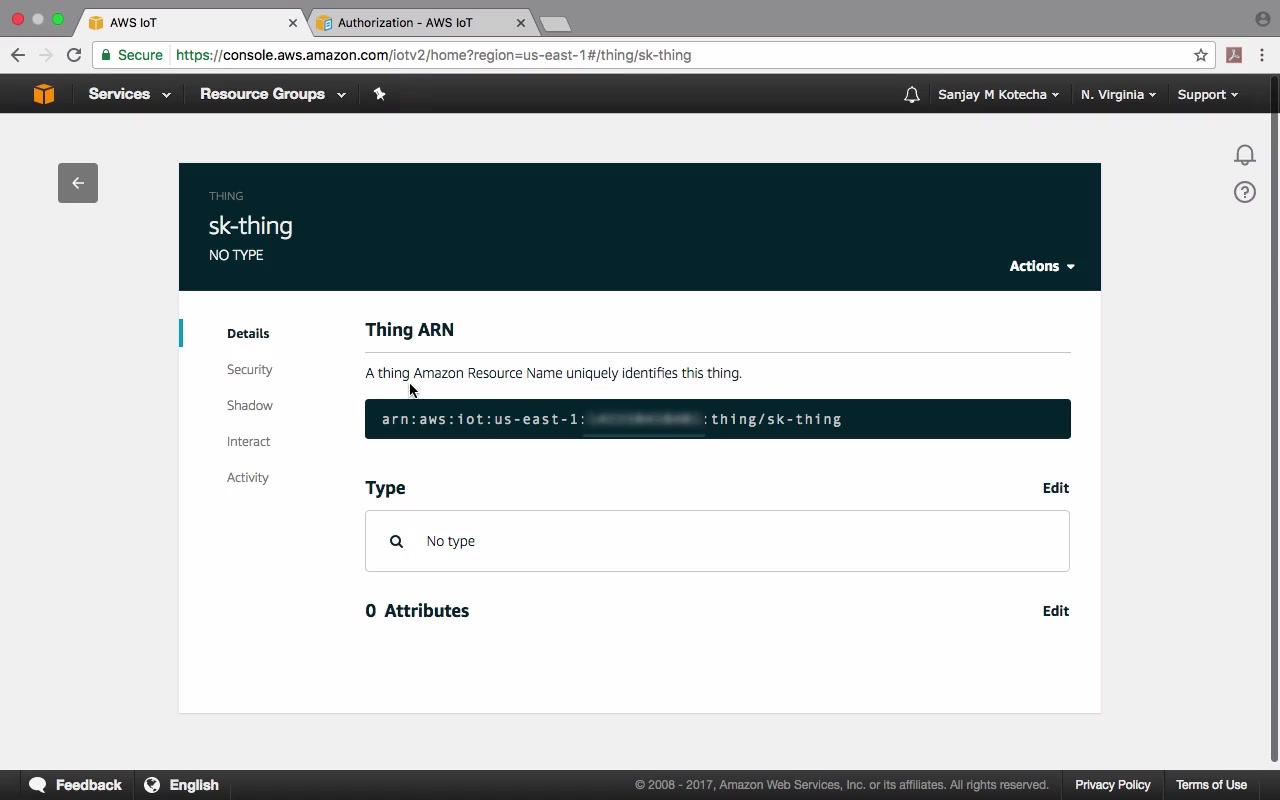Viewport: 1280px width, 800px height.
Task: Click the Chrome profile avatar icon
Action: pyautogui.click(x=1262, y=19)
